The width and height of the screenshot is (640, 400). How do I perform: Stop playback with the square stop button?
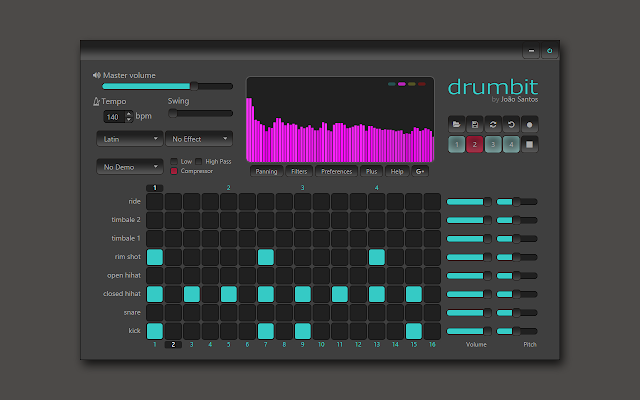pyautogui.click(x=529, y=144)
